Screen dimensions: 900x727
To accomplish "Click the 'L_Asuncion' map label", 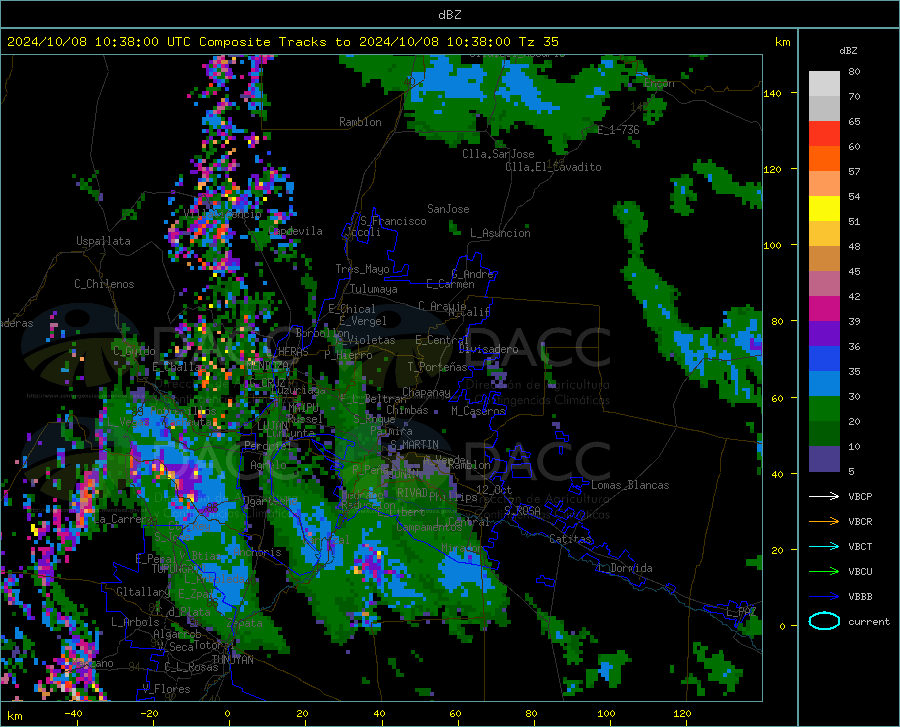I will pos(501,233).
